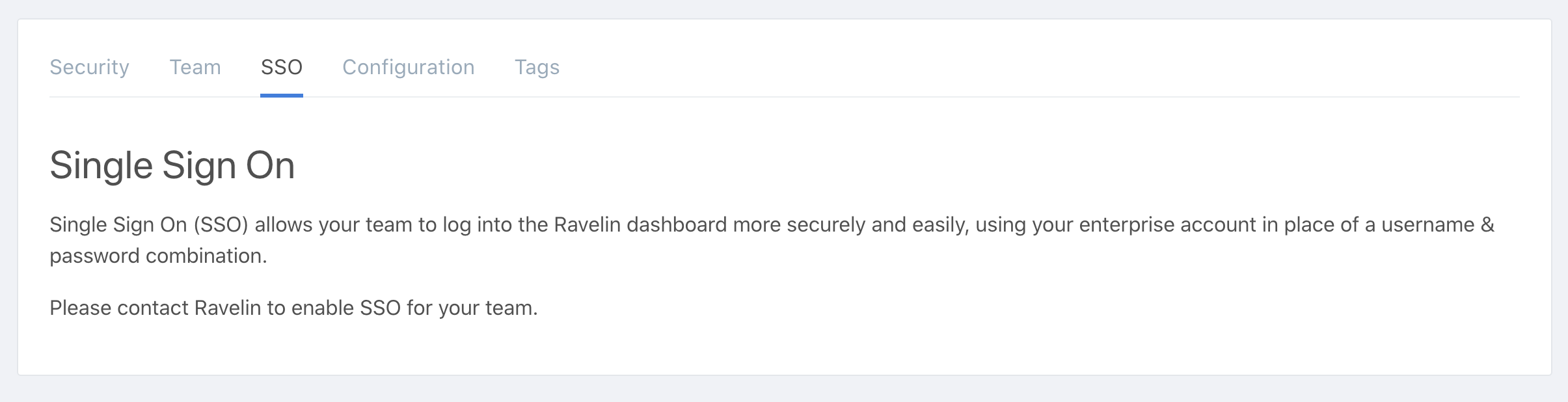Open the Tags tab
Viewport: 1568px width, 402px height.
pos(537,67)
